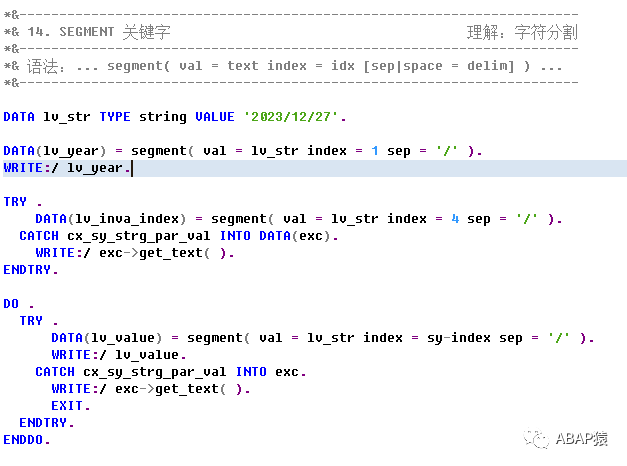This screenshot has height=466, width=627.
Task: Click the DO keyword
Action: click(11, 304)
